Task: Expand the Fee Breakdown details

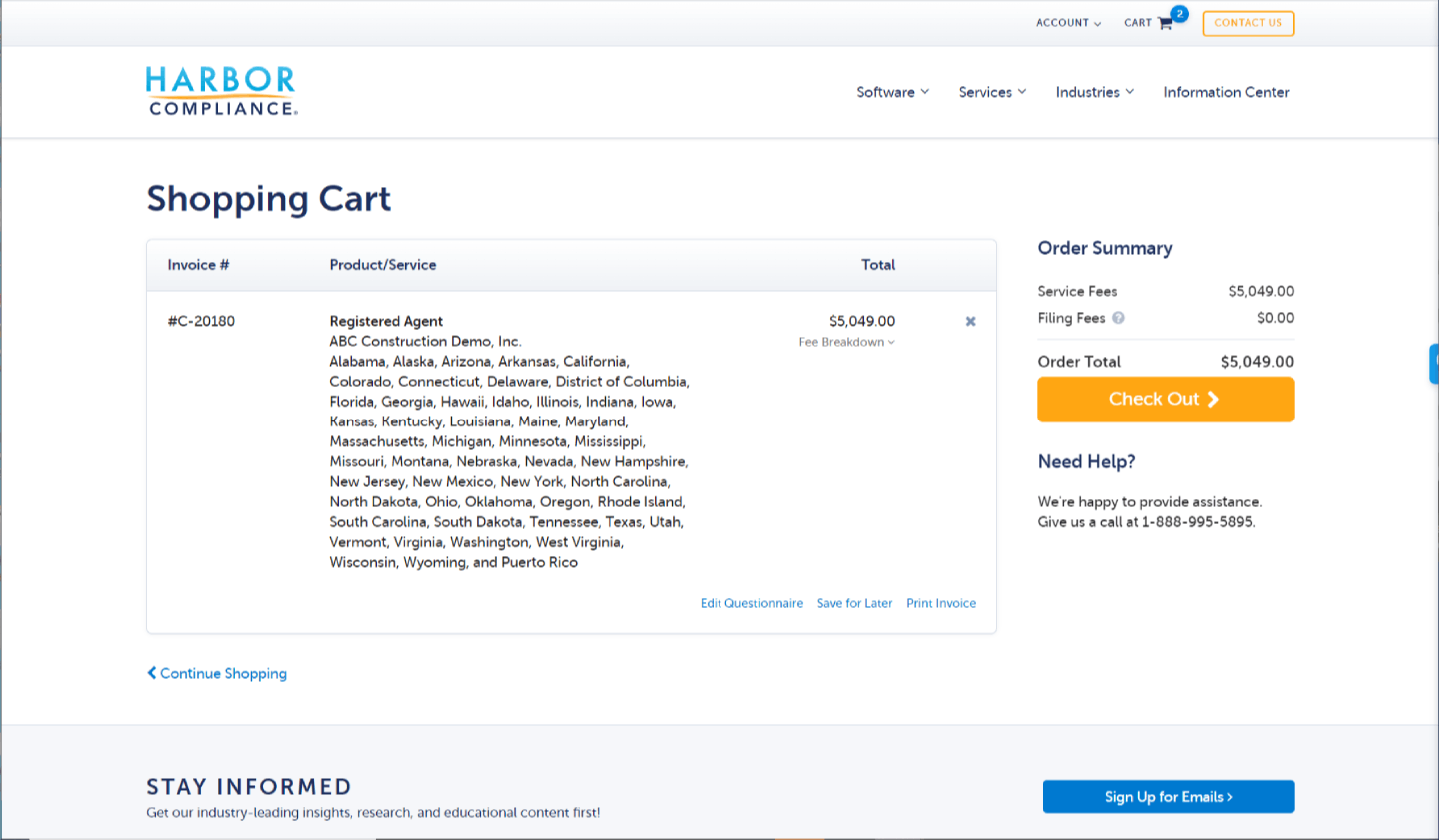Action: (846, 342)
